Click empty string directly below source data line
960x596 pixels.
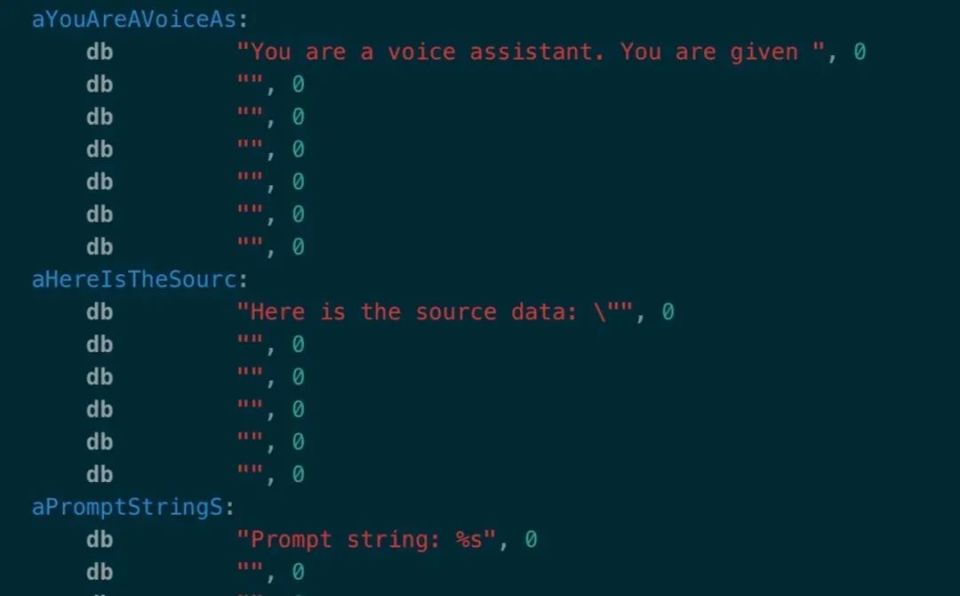[x=250, y=342]
